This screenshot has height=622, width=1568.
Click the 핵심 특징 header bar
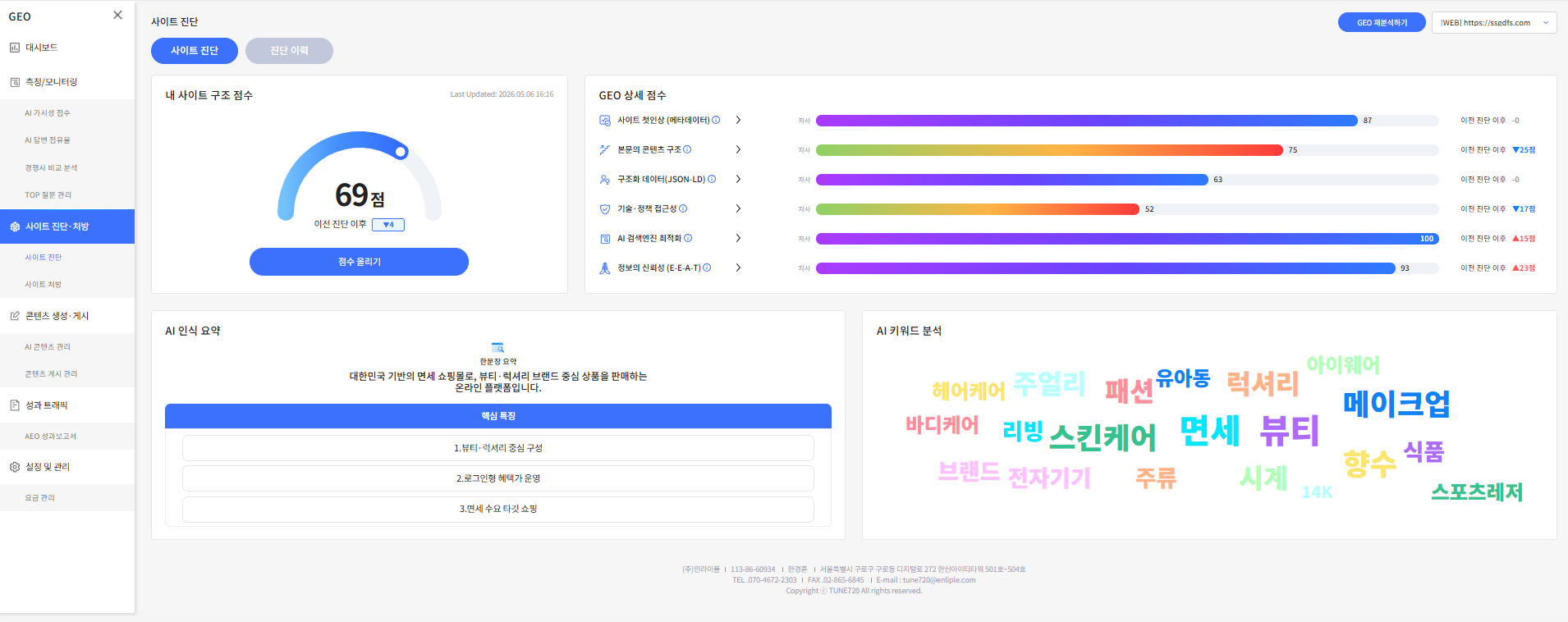[498, 416]
